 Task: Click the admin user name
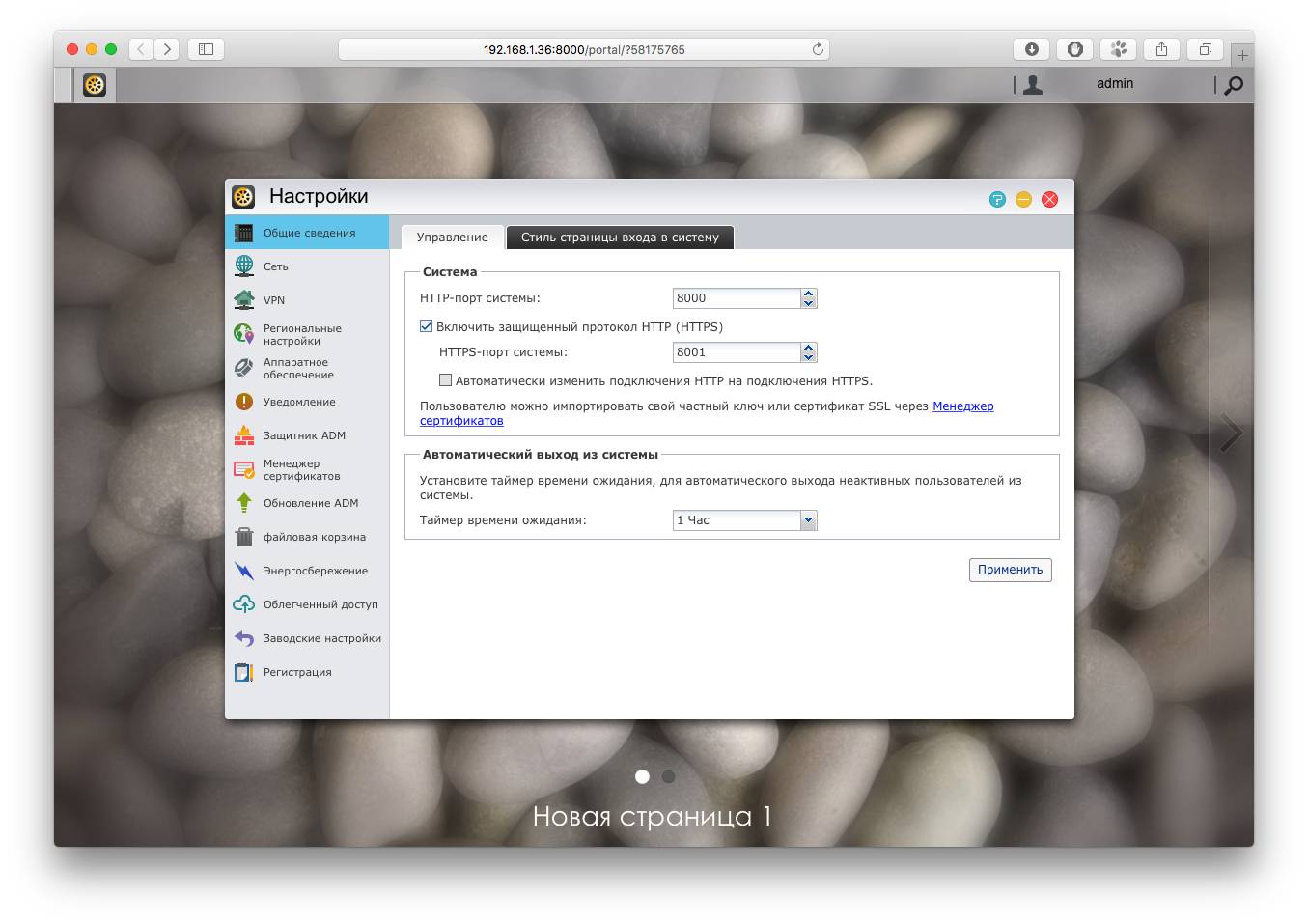(x=1115, y=84)
